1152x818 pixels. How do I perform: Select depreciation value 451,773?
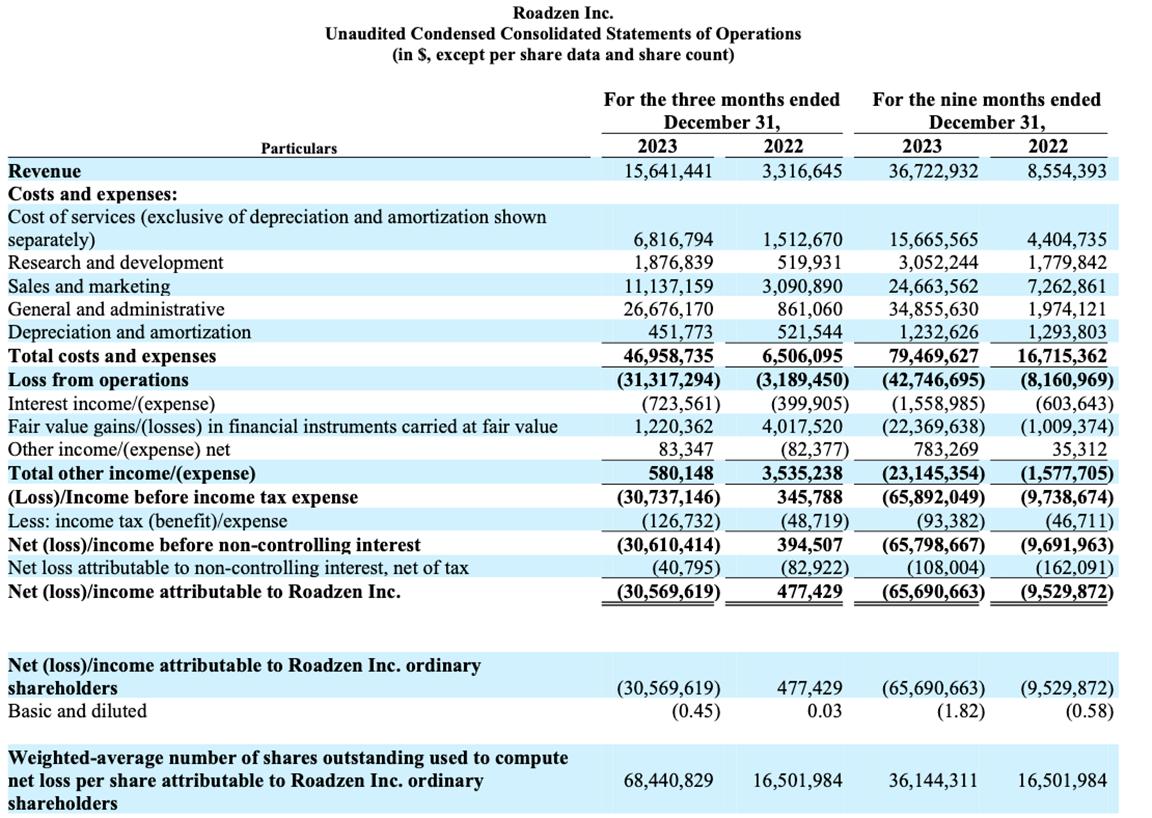pos(680,332)
